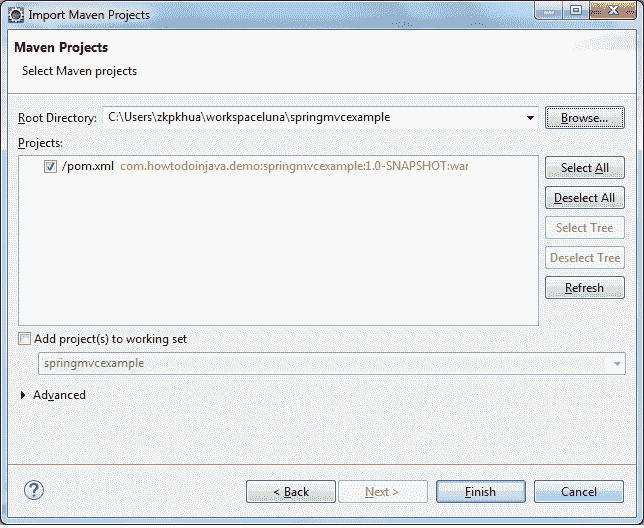This screenshot has height=528, width=644.
Task: Click the Select All button
Action: pyautogui.click(x=584, y=168)
